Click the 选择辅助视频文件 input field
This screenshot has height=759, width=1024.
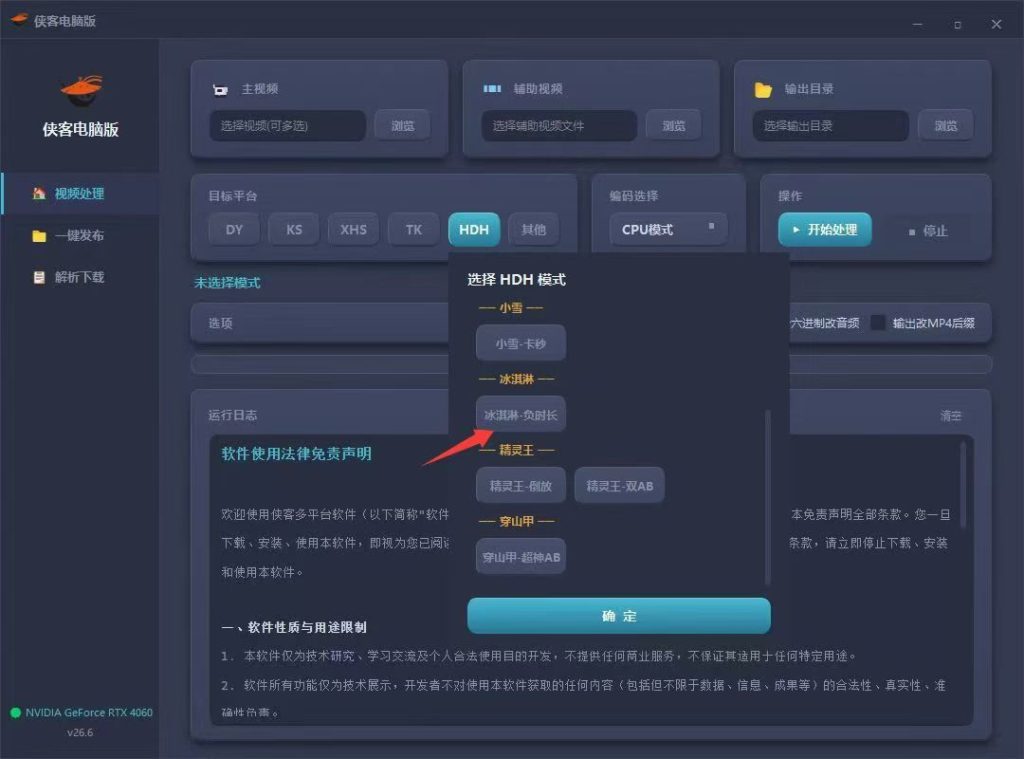[x=559, y=125]
